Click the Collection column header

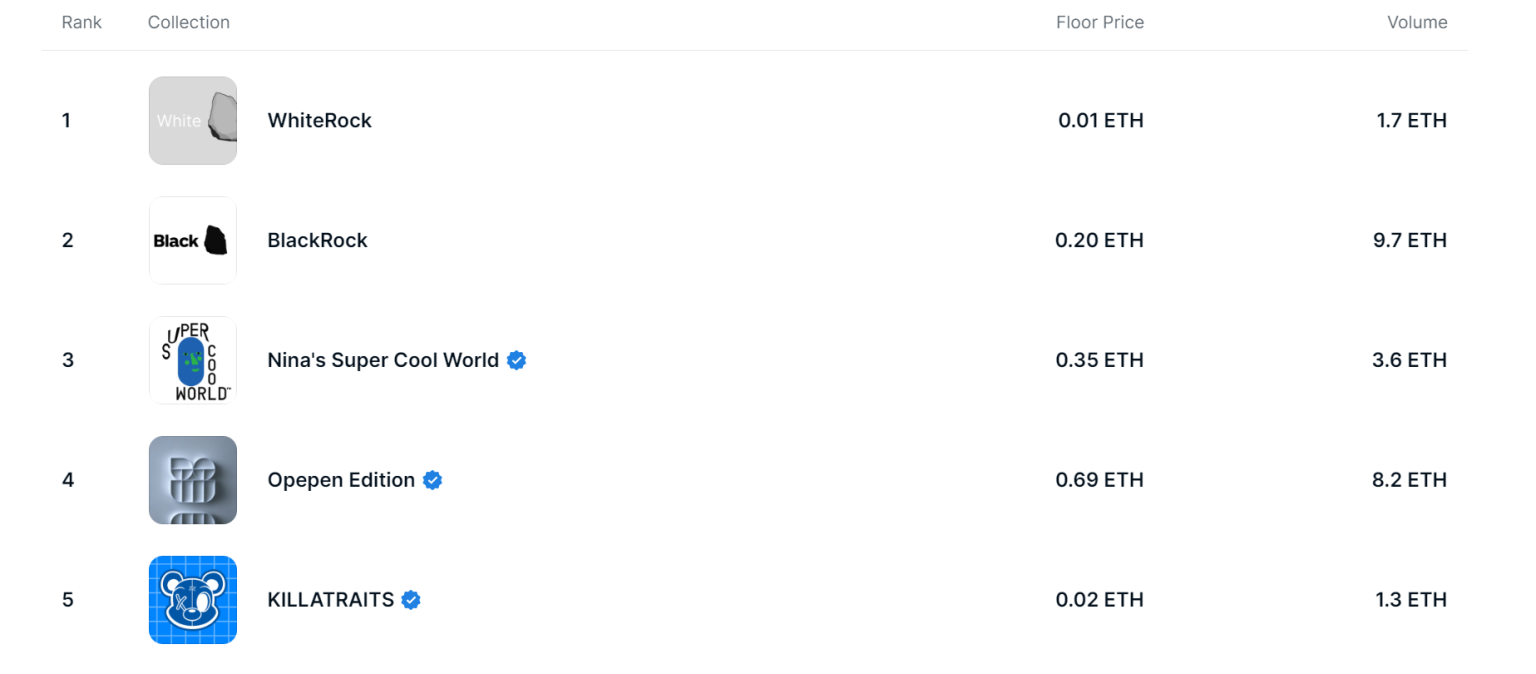coord(188,22)
